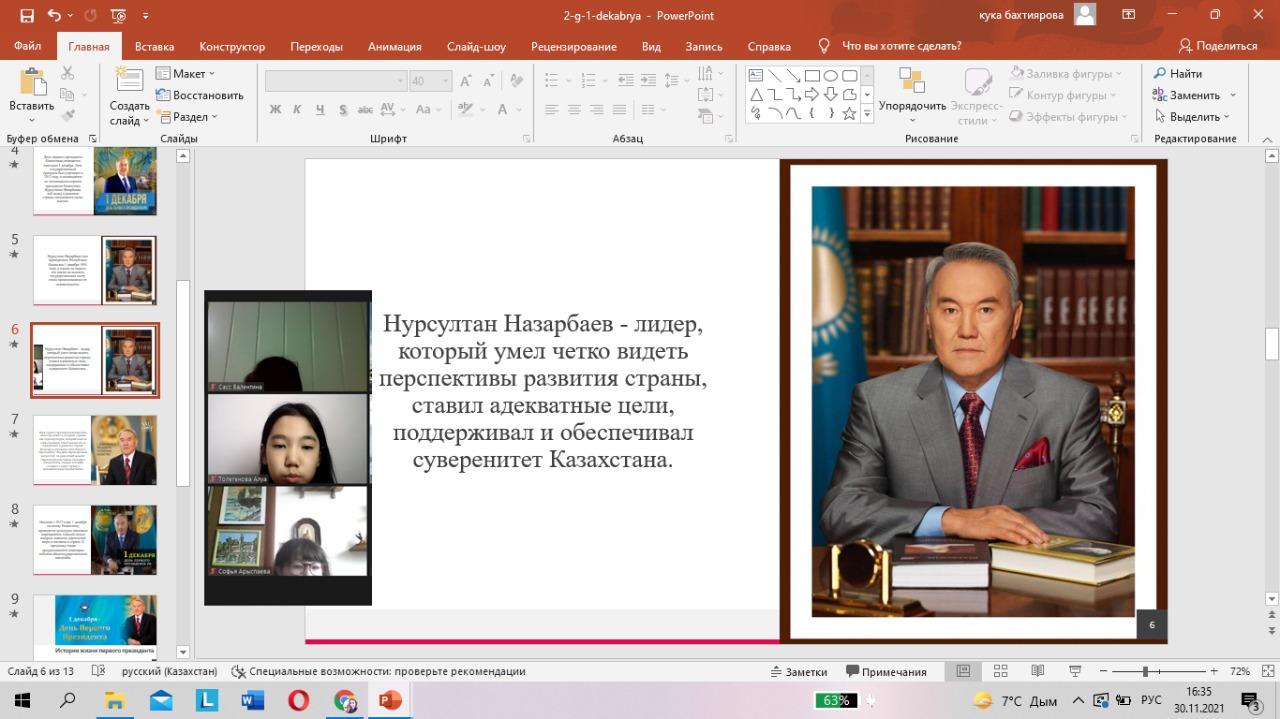Select the star shape in shapes gallery
The width and height of the screenshot is (1280, 719).
pyautogui.click(x=849, y=114)
